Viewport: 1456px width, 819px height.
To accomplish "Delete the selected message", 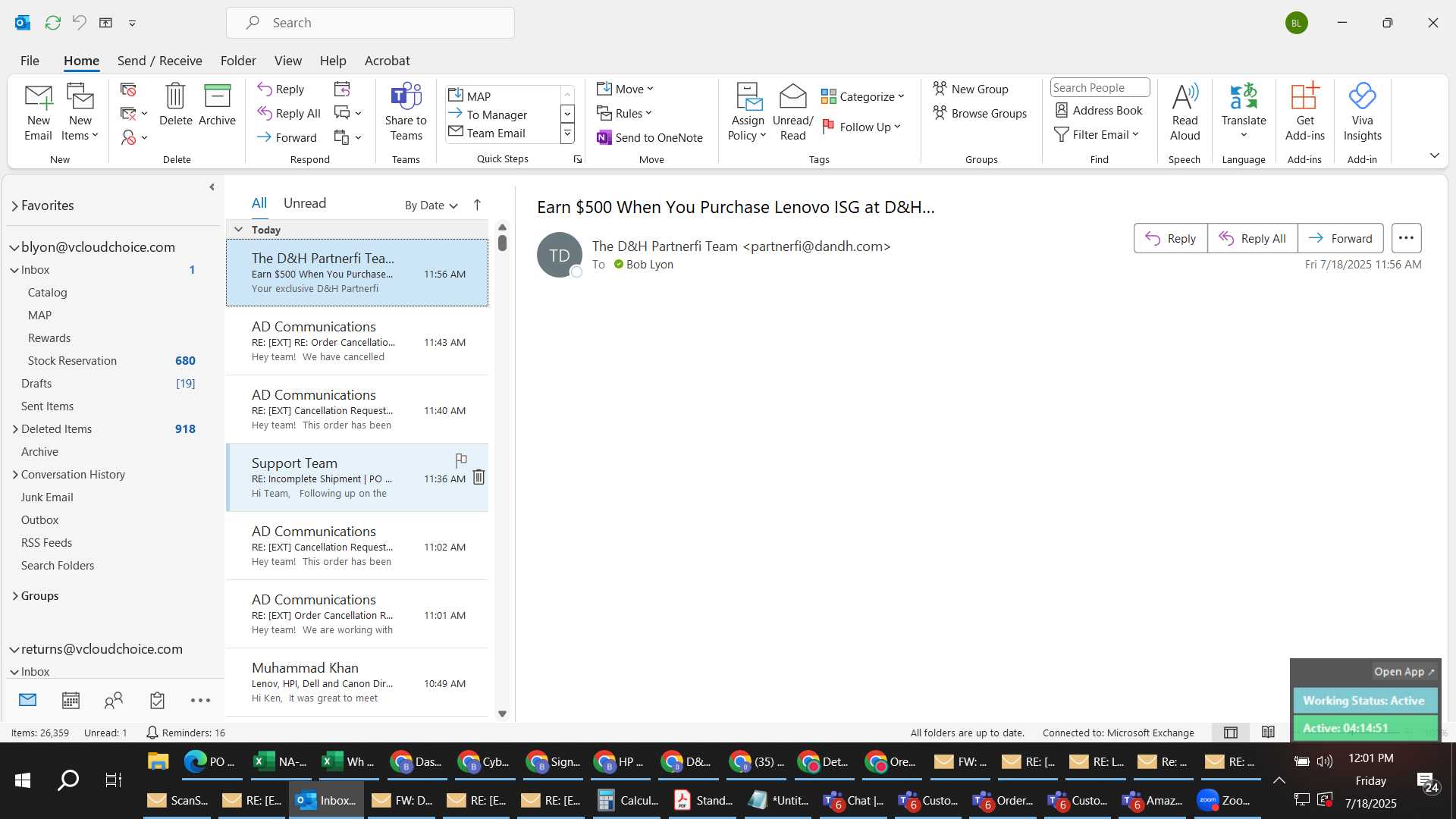I will click(x=175, y=105).
